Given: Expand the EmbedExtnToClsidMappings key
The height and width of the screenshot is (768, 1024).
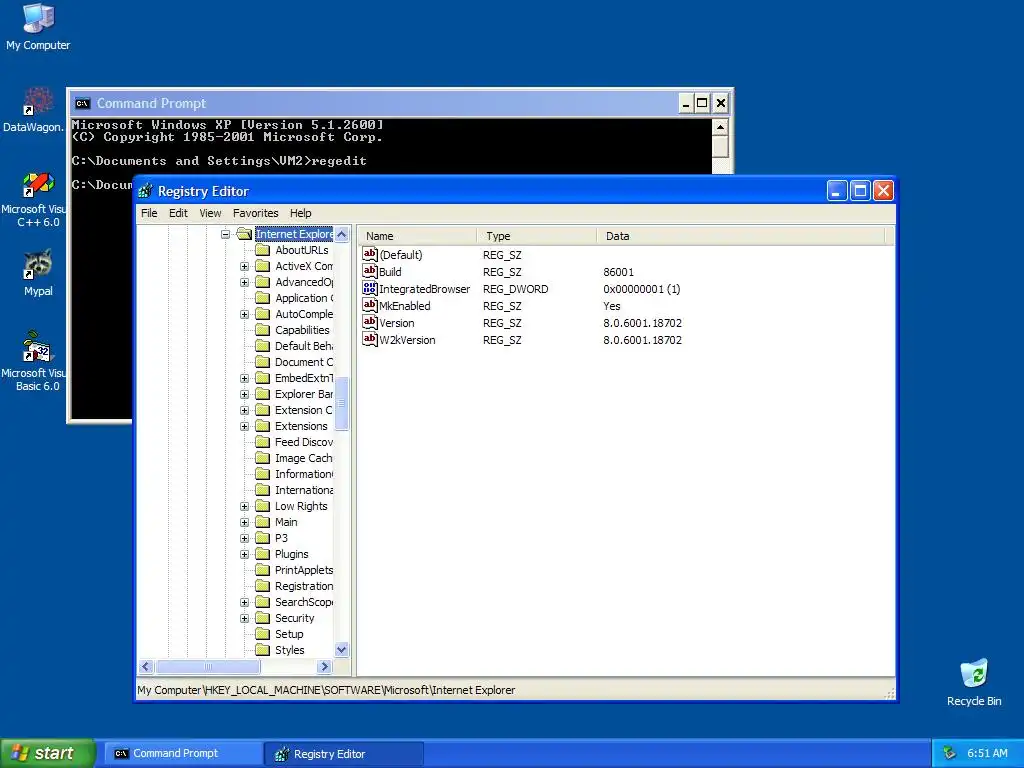Looking at the screenshot, I should [x=244, y=378].
